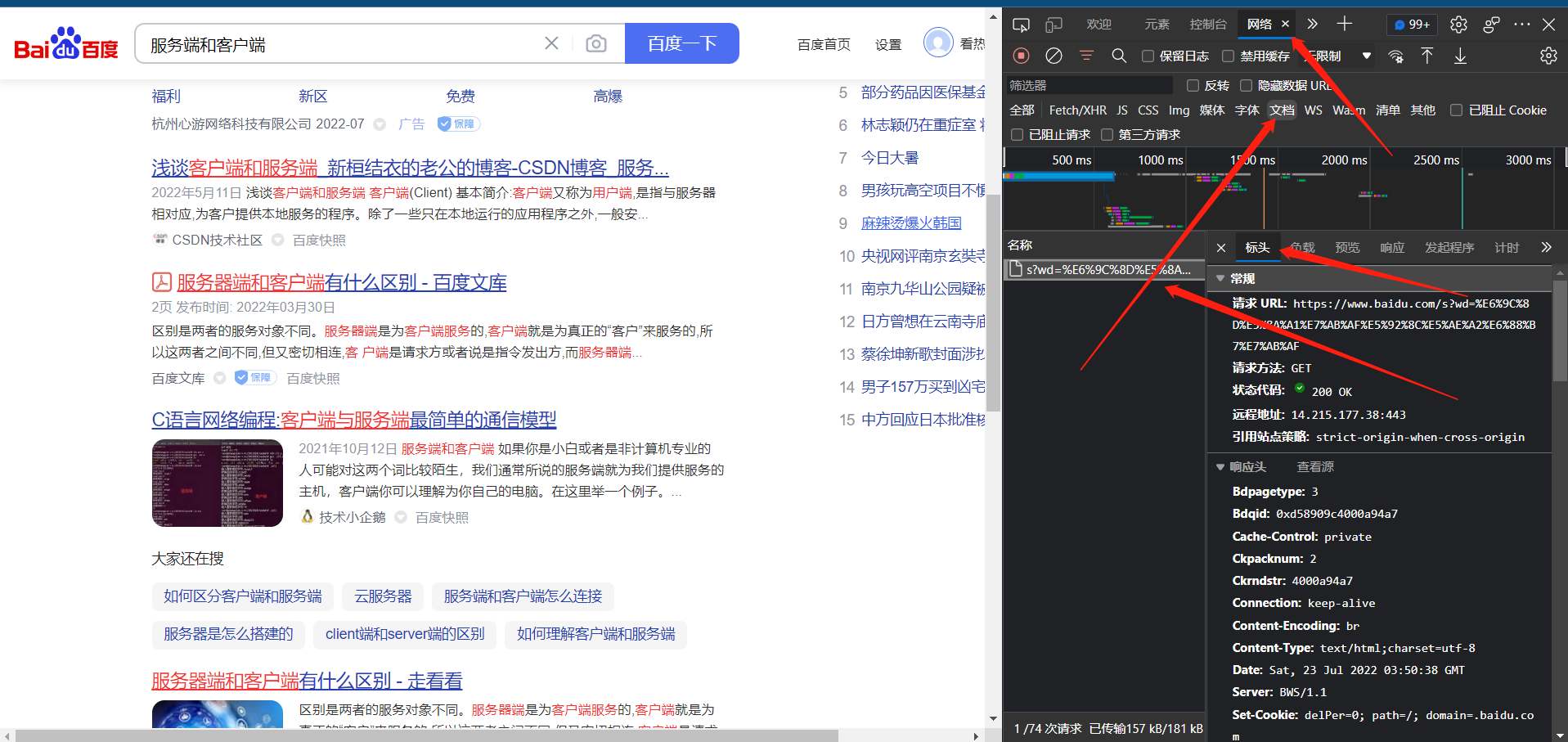Open 服务器端和客户端有什么区别 百度文库 result
Viewport: 1568px width, 742px height.
[x=342, y=282]
